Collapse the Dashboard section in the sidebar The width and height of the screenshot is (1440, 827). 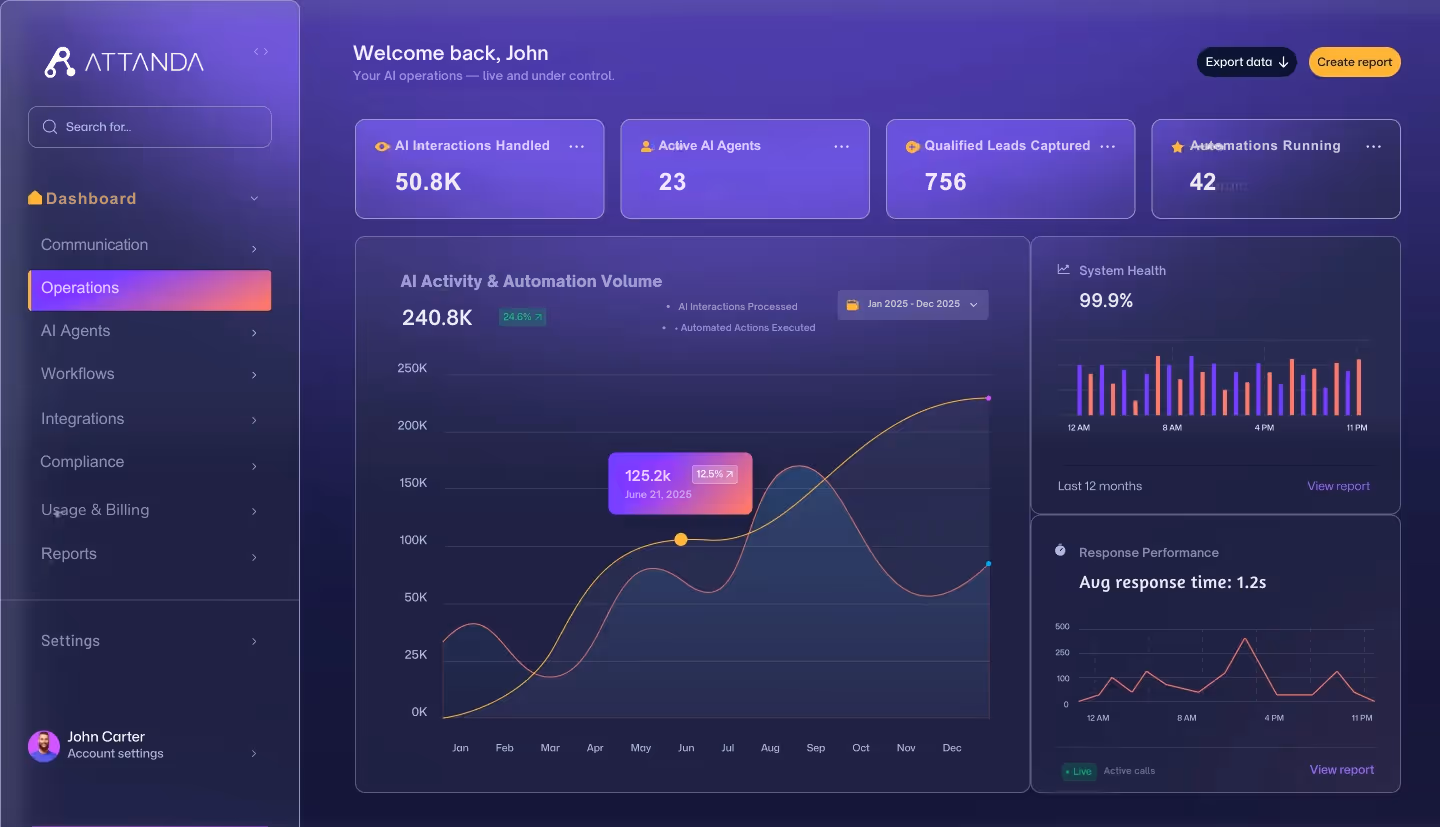click(253, 198)
